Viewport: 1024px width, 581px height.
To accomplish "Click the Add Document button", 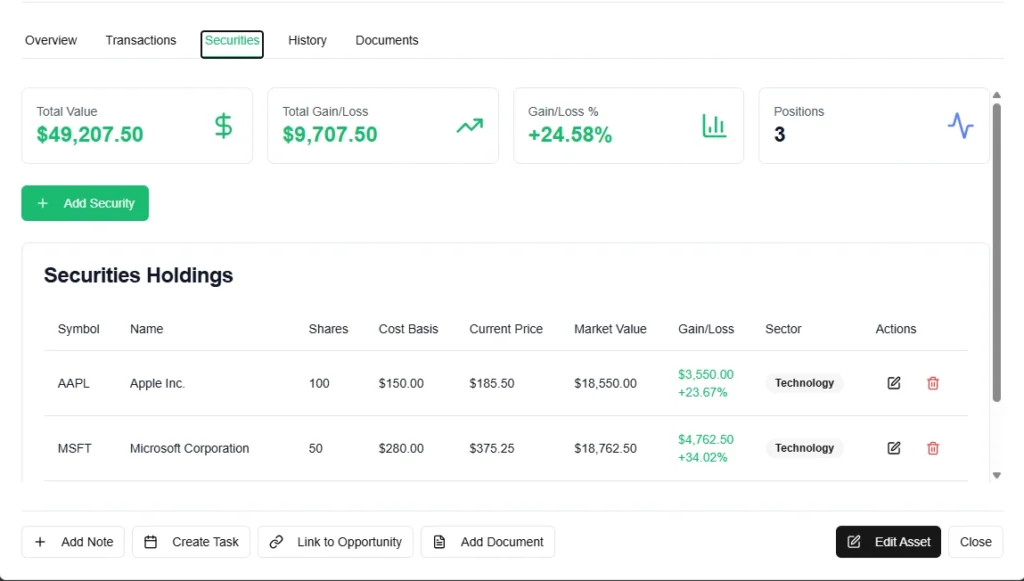I will coord(488,542).
